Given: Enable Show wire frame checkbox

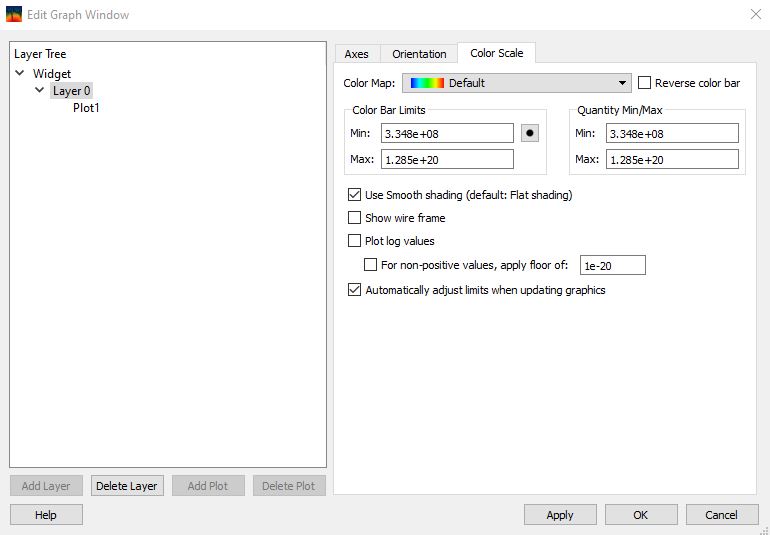Looking at the screenshot, I should pyautogui.click(x=354, y=218).
